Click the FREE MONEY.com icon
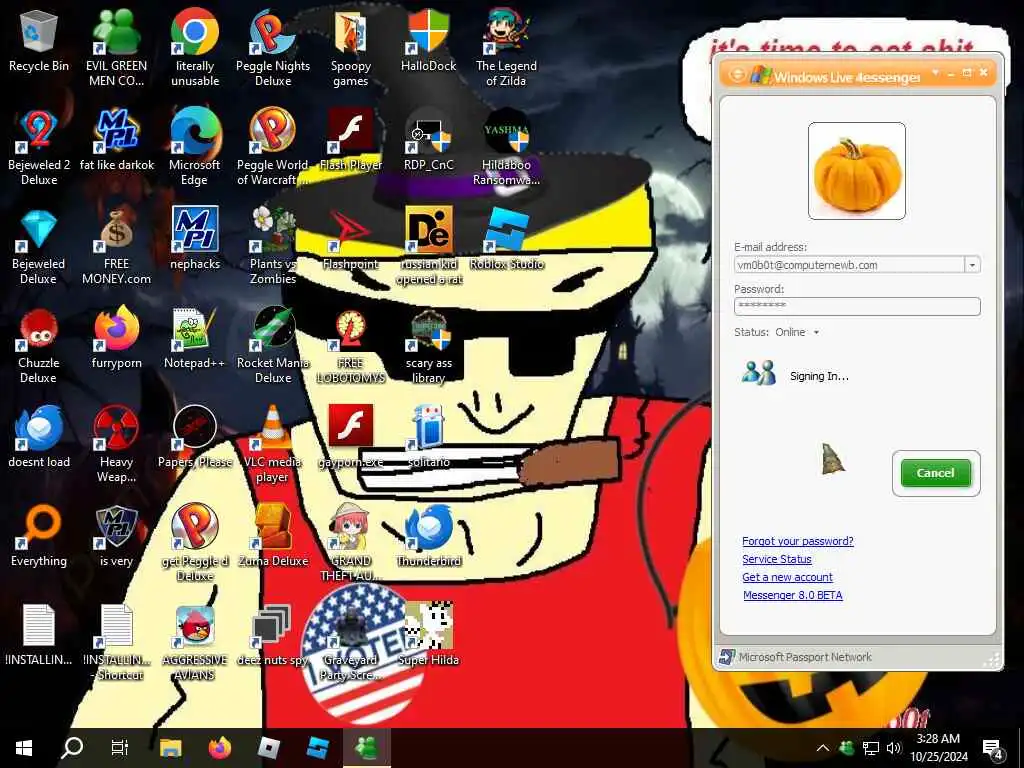 [x=116, y=247]
